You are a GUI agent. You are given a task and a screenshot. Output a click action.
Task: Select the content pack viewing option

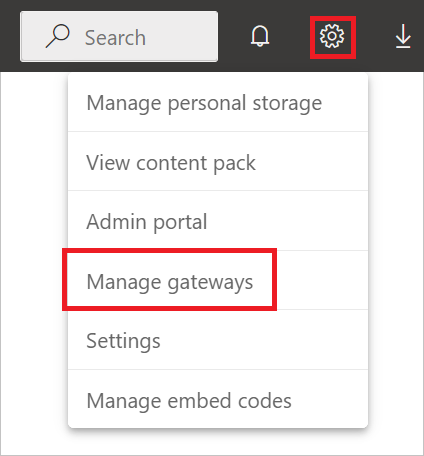pyautogui.click(x=218, y=162)
